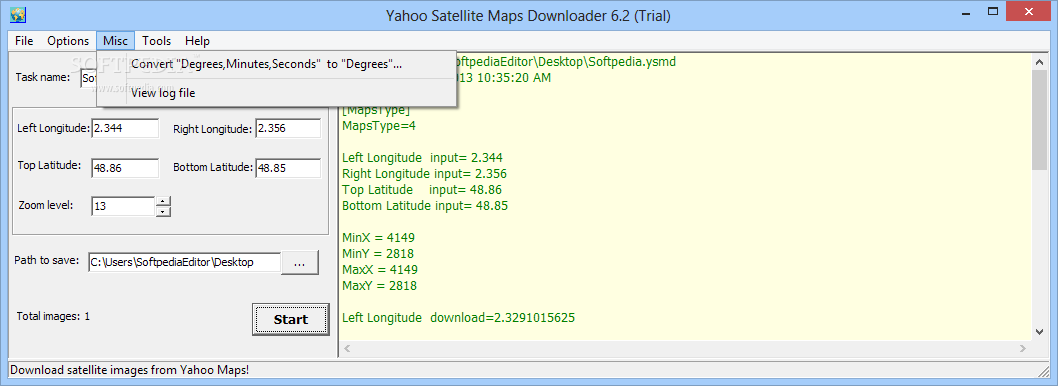Open the Tools menu
The width and height of the screenshot is (1058, 386).
[157, 40]
